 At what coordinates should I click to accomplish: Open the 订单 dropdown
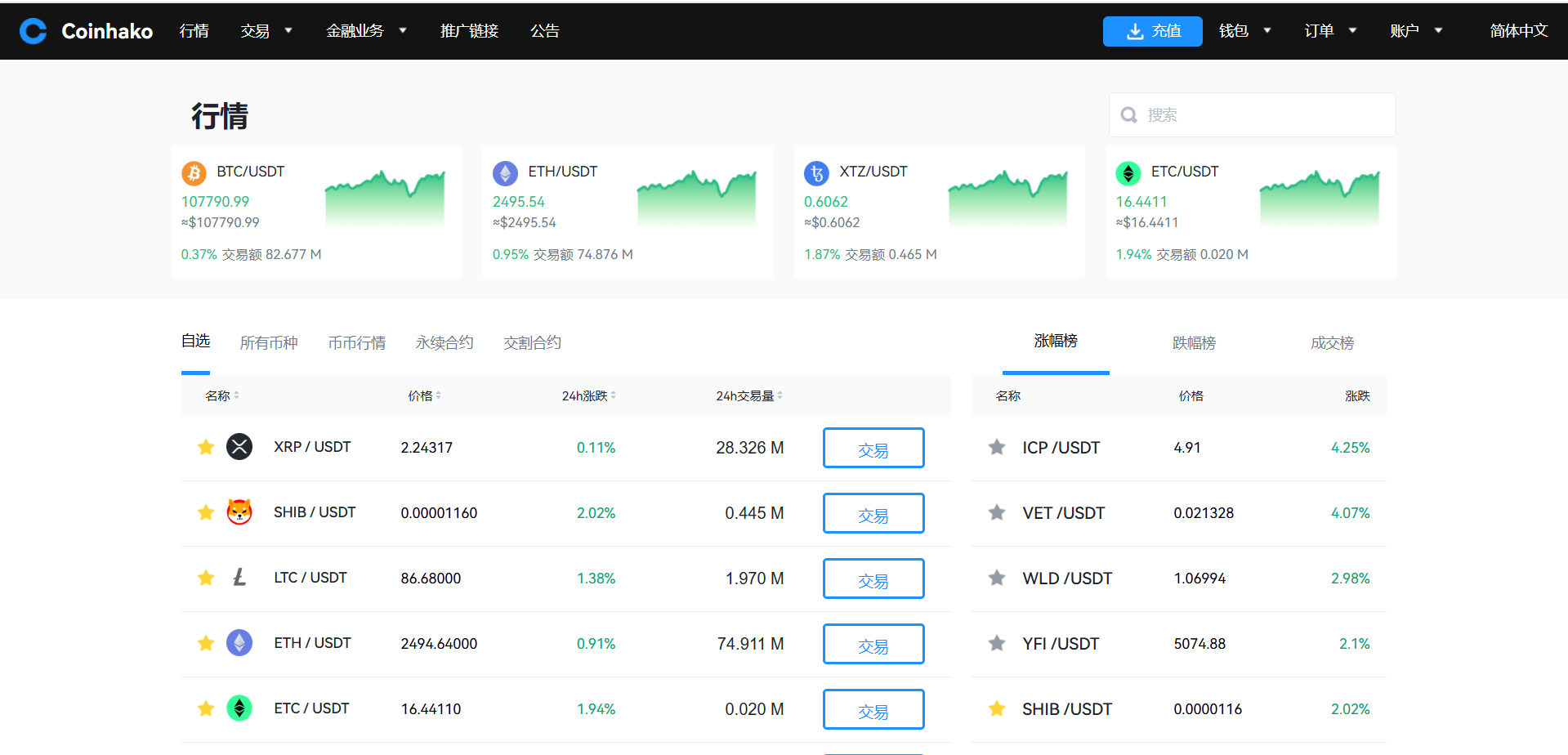point(1331,31)
